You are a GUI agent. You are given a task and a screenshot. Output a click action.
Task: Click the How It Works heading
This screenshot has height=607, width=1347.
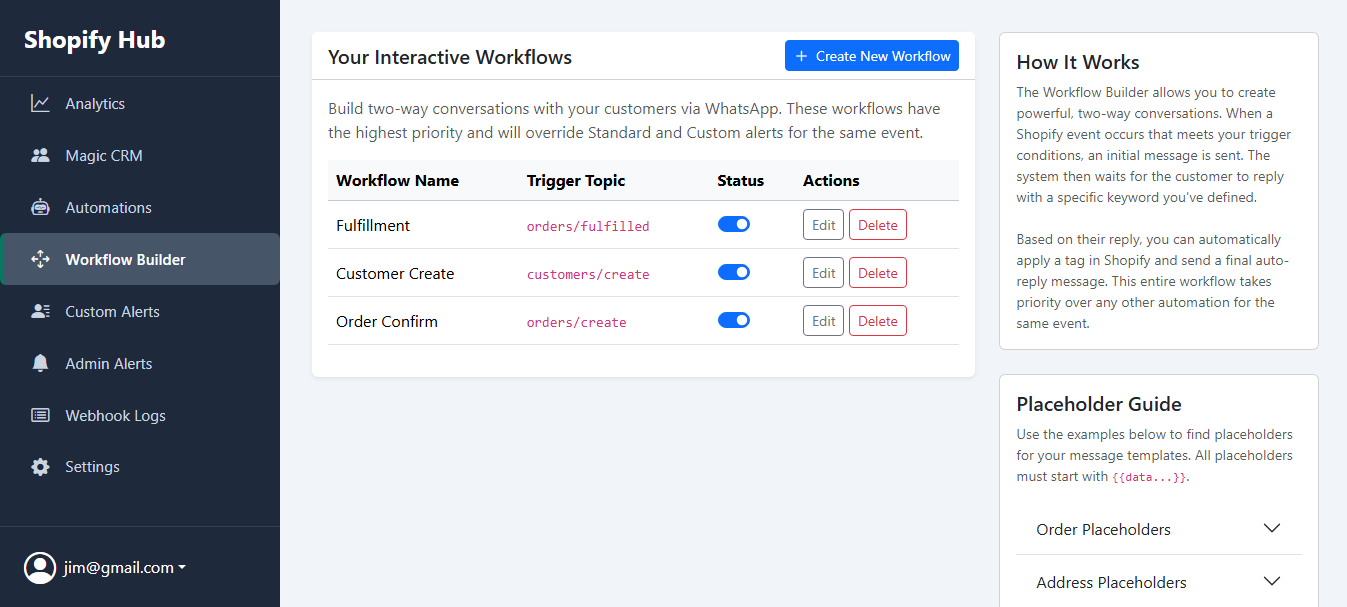click(1078, 62)
